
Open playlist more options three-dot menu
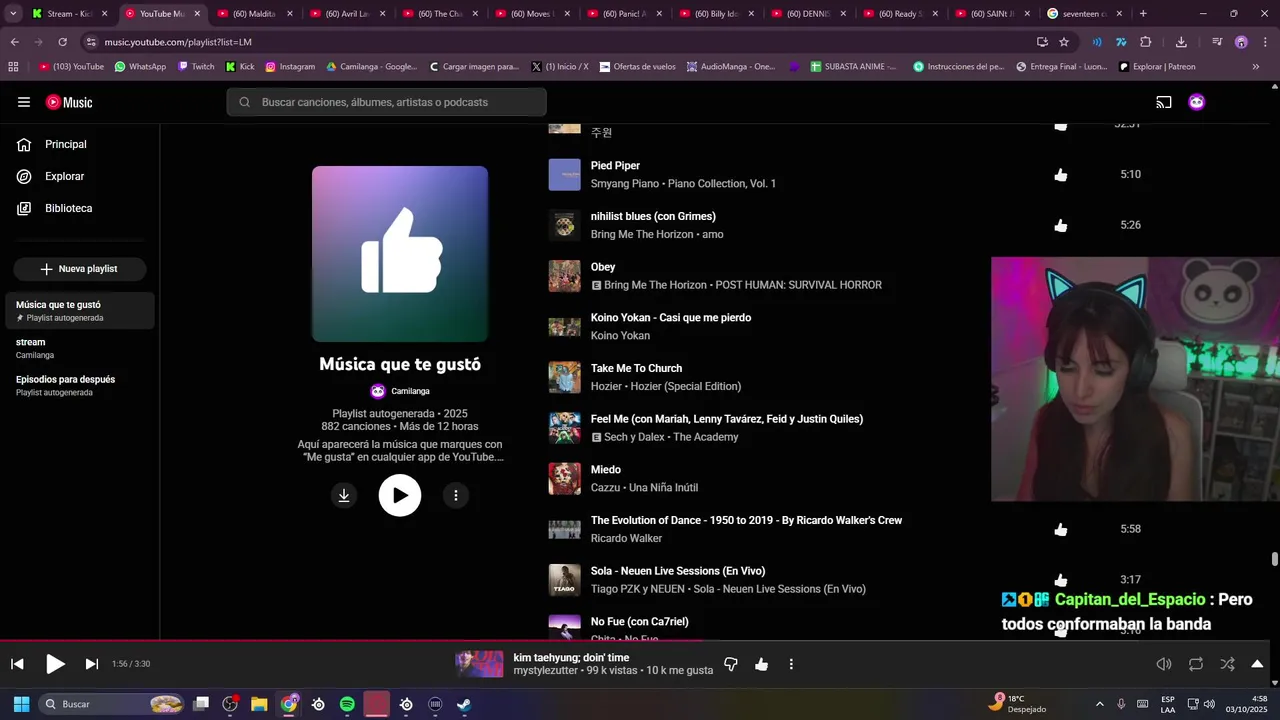(456, 495)
